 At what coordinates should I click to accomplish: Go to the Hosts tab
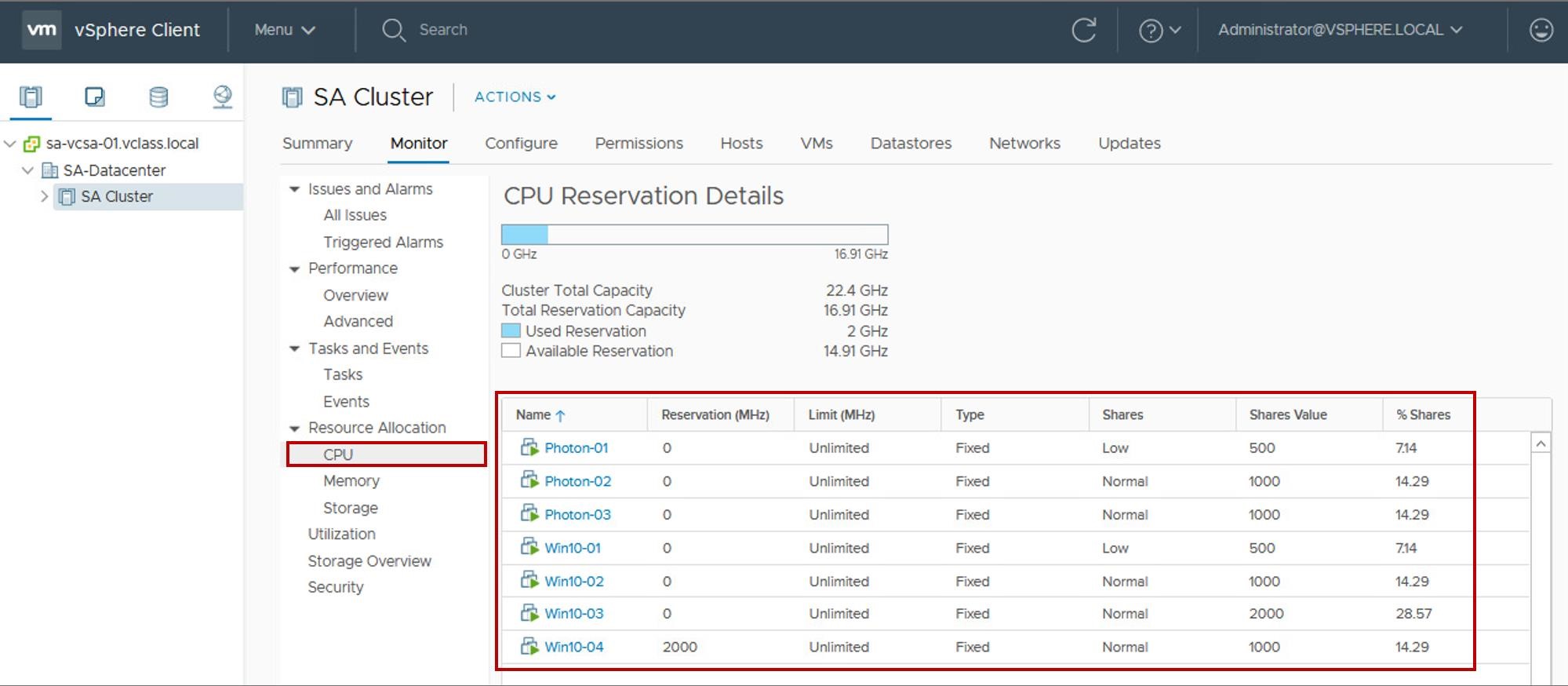(741, 143)
